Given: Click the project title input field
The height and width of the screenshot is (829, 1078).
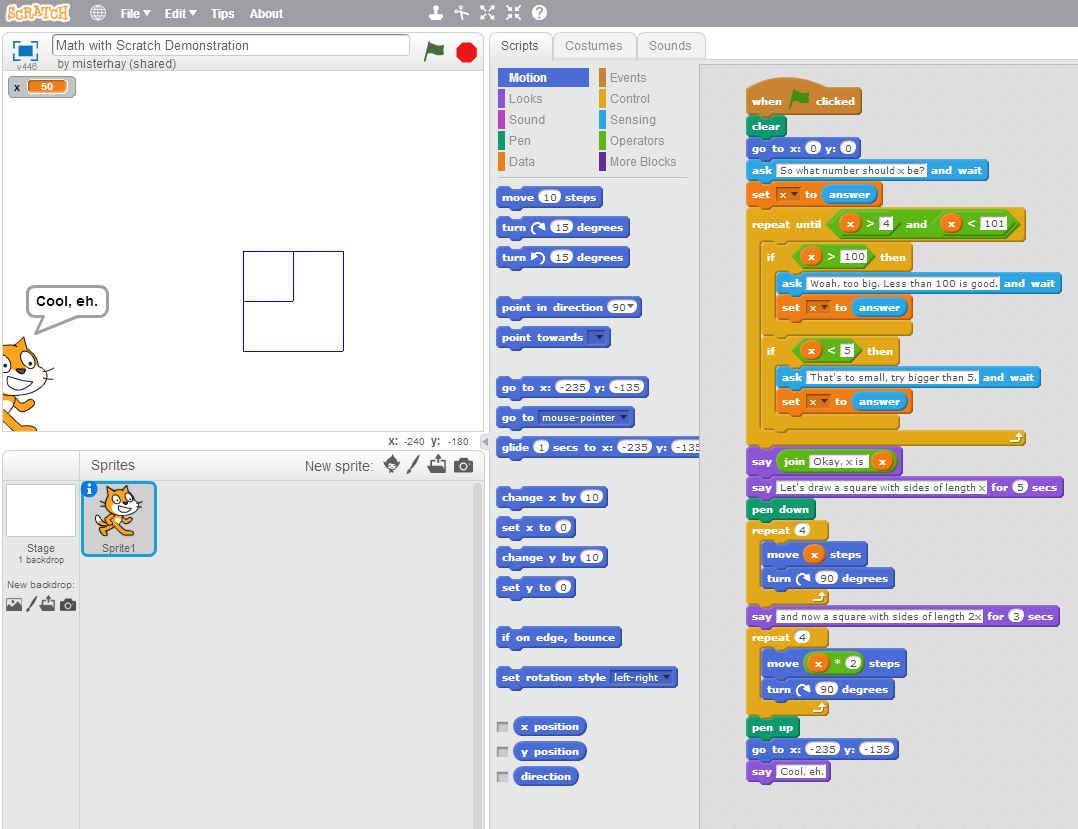Looking at the screenshot, I should coord(231,45).
